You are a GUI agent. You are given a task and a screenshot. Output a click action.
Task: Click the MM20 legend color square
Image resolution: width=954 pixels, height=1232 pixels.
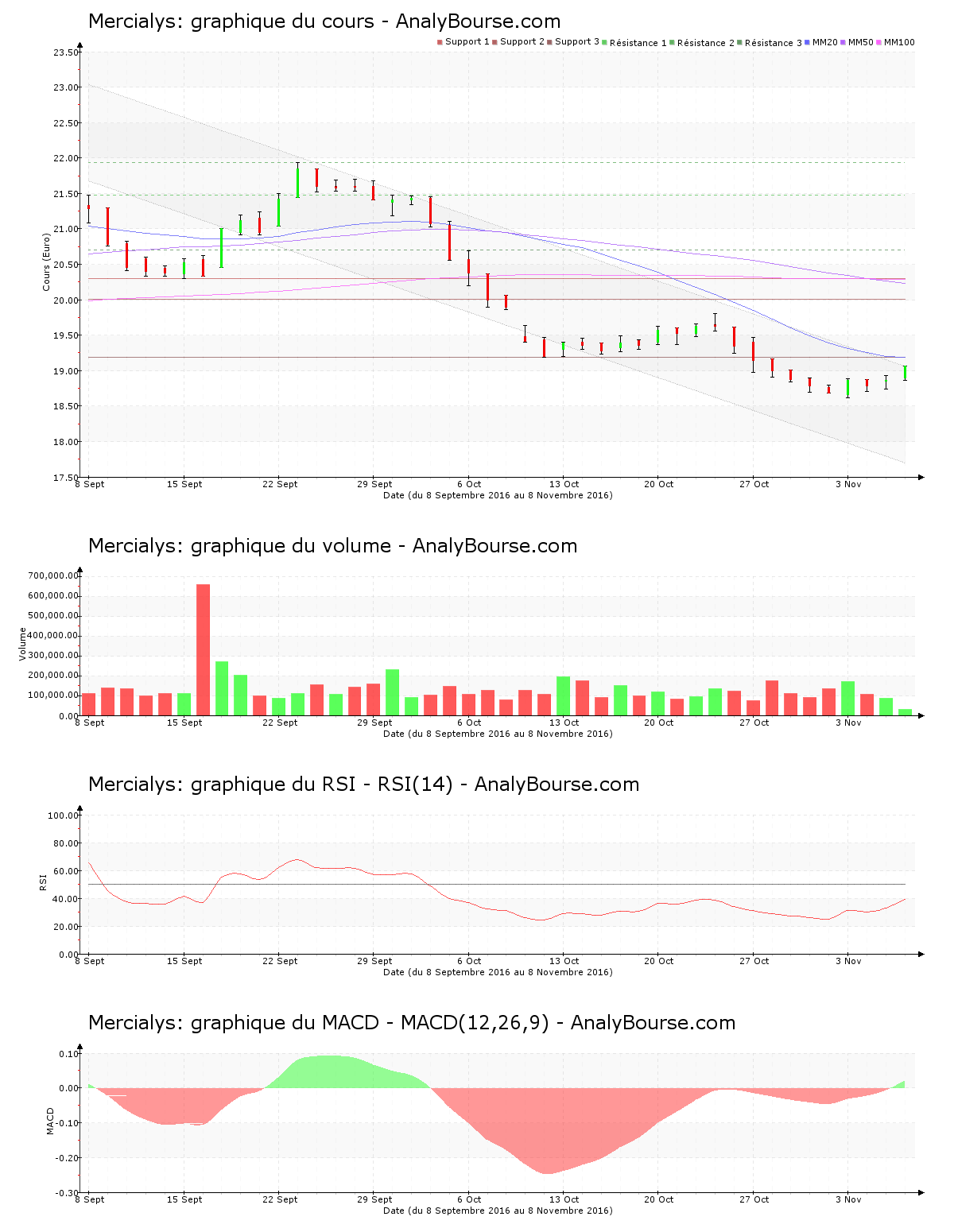[808, 42]
